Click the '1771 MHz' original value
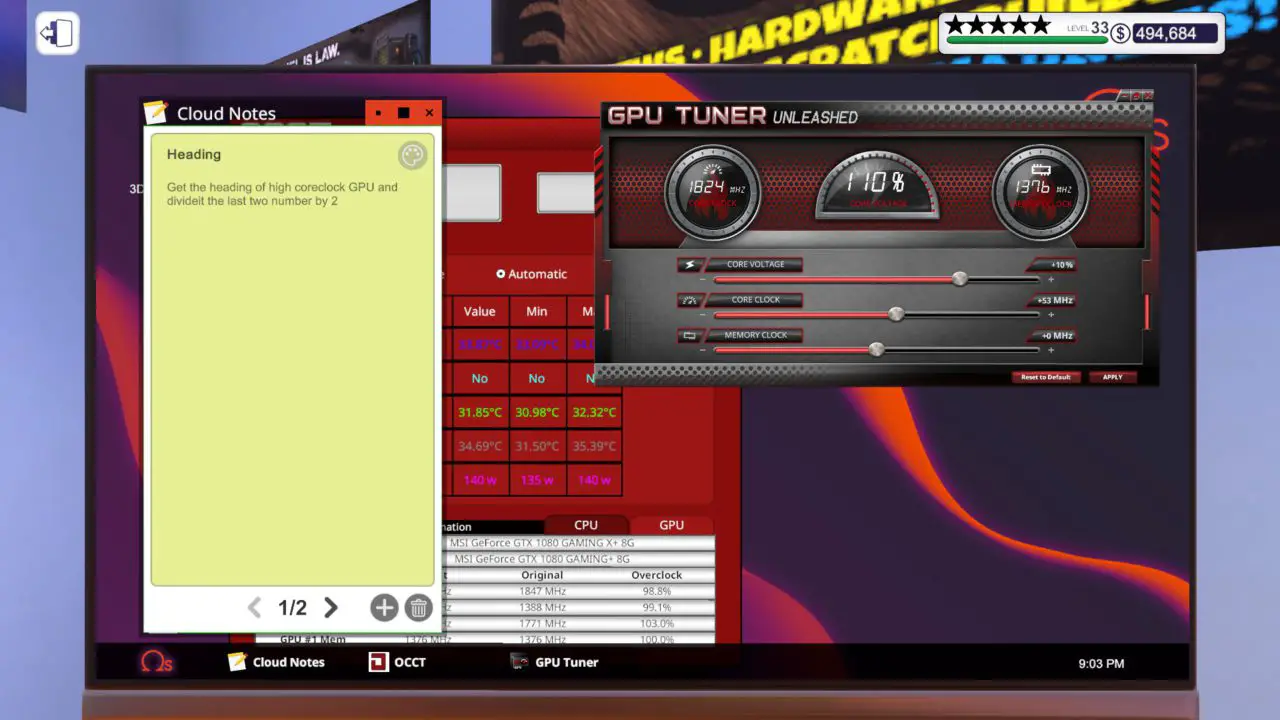Screen dimensions: 1280x720 click(542, 623)
